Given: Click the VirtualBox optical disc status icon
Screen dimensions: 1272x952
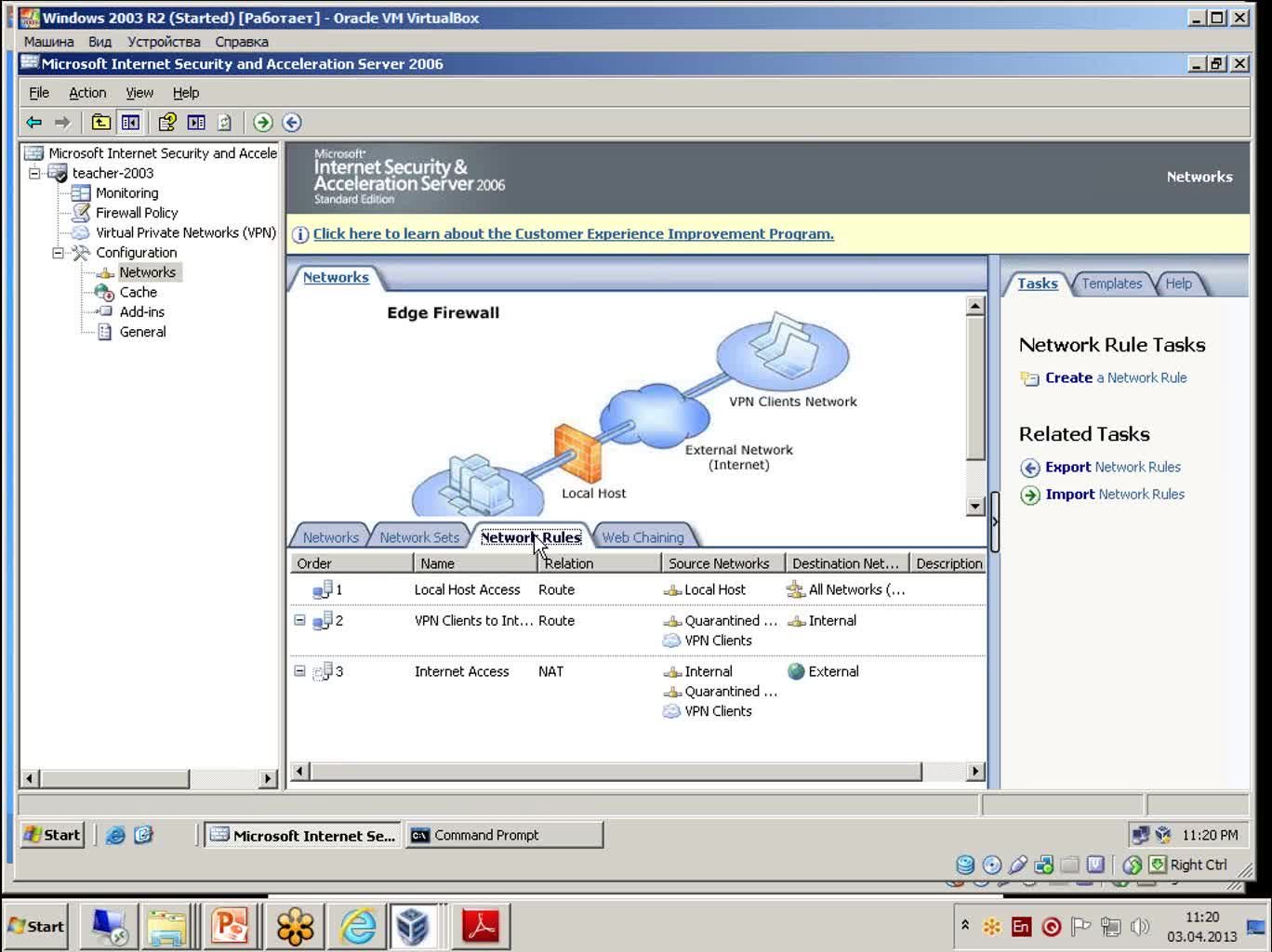Looking at the screenshot, I should pos(992,865).
